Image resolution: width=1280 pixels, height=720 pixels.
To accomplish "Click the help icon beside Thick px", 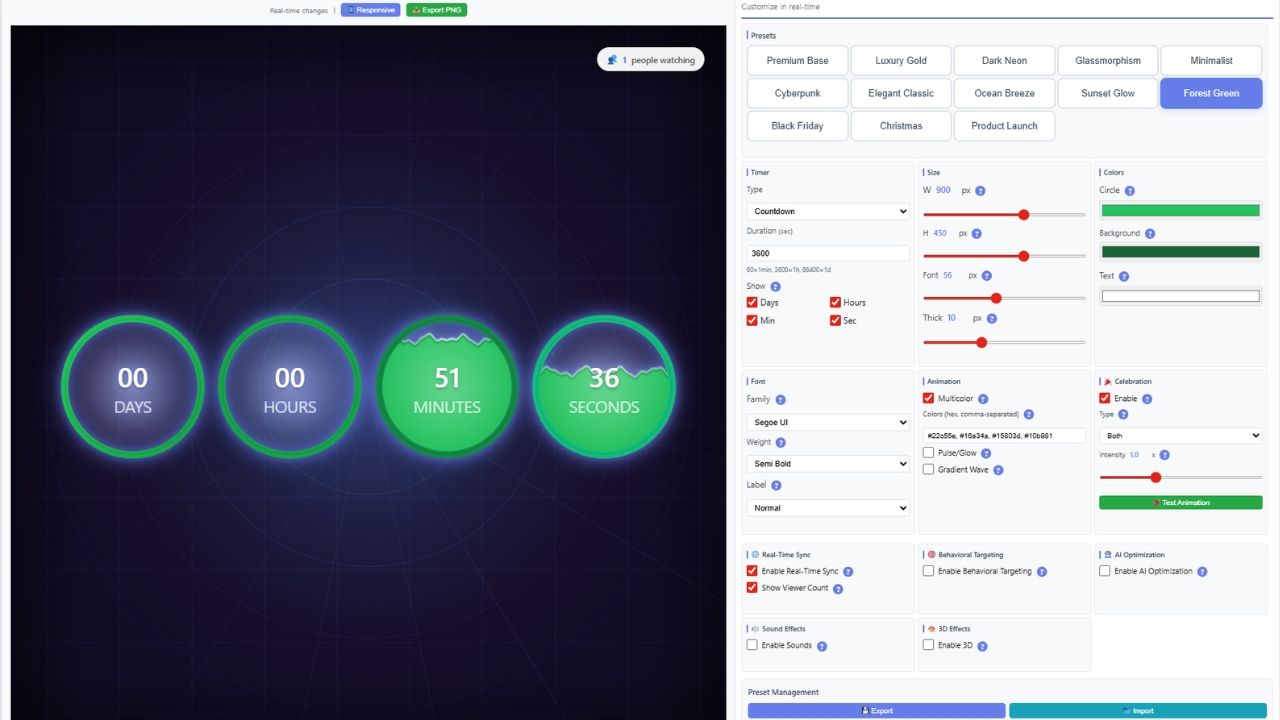I will [992, 319].
